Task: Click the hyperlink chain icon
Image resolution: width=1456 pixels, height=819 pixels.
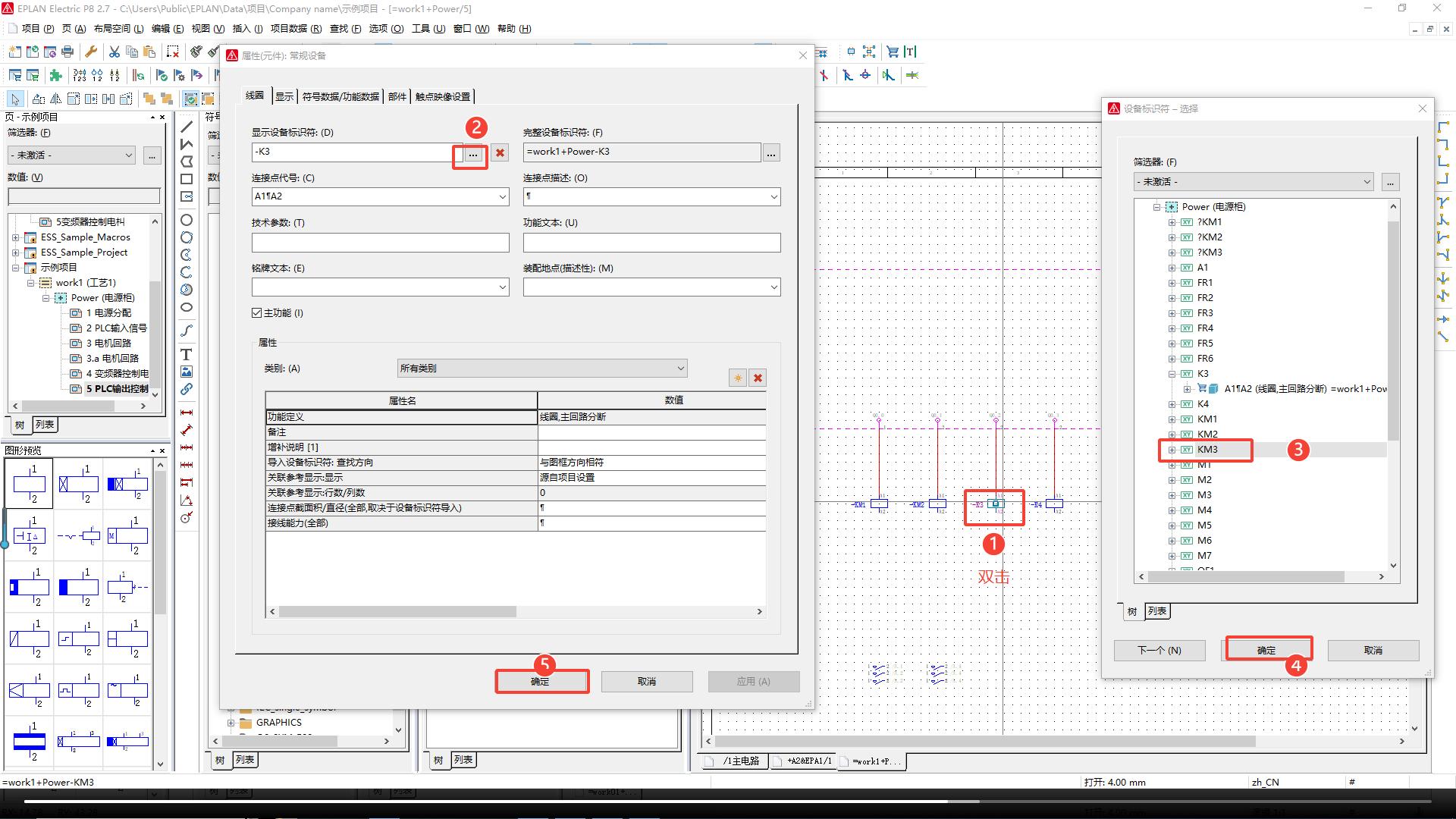Action: [186, 389]
